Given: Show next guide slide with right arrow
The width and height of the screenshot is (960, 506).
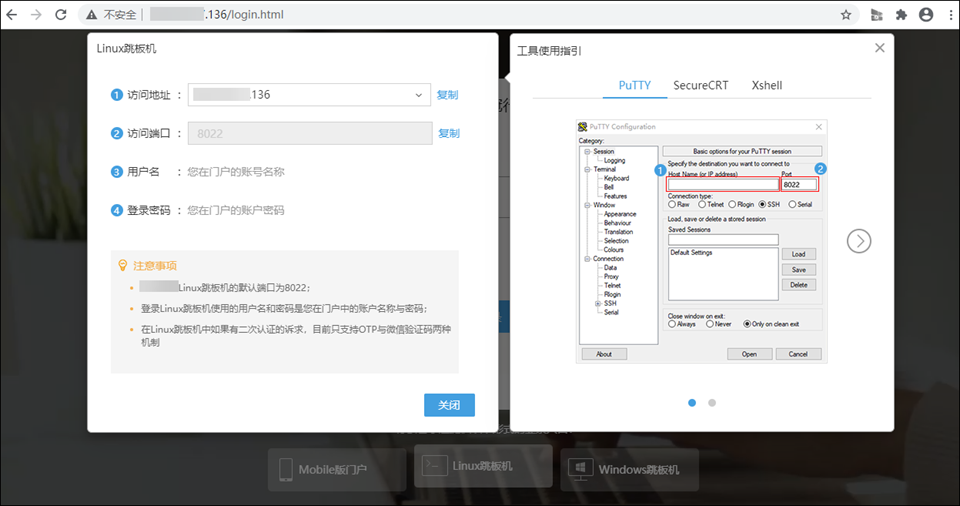Looking at the screenshot, I should (859, 241).
